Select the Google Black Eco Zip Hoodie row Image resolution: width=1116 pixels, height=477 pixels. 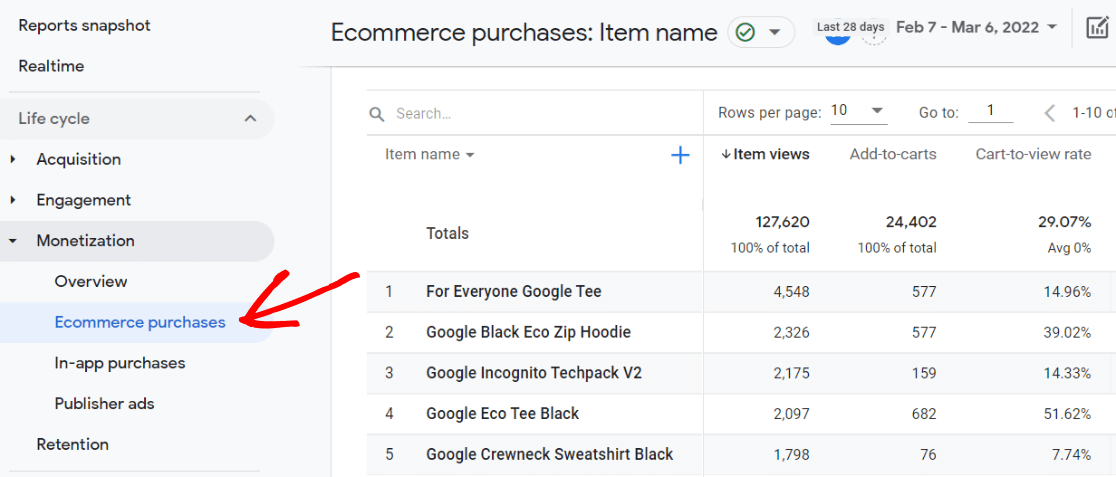coord(528,332)
